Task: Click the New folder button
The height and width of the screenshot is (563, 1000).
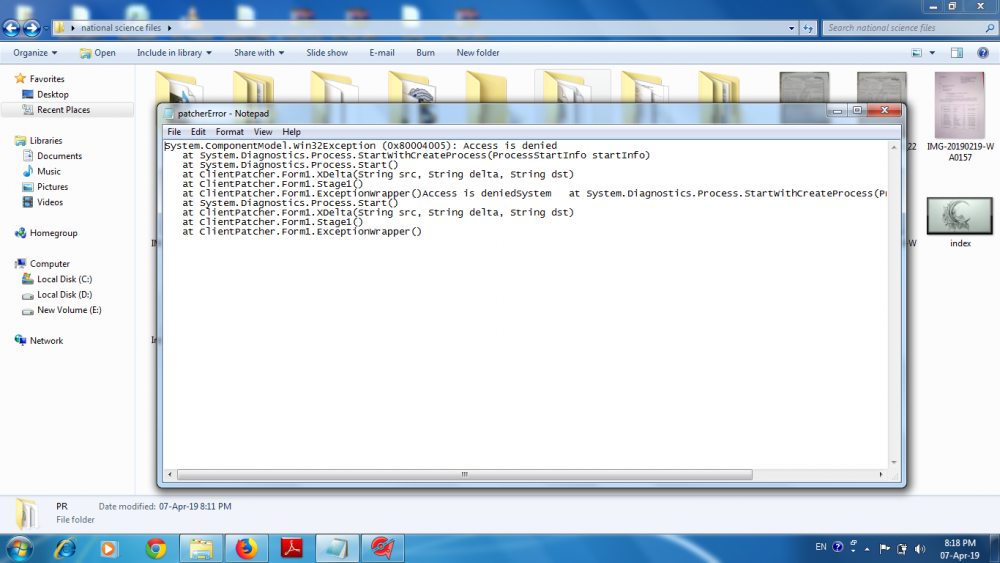Action: (x=478, y=53)
